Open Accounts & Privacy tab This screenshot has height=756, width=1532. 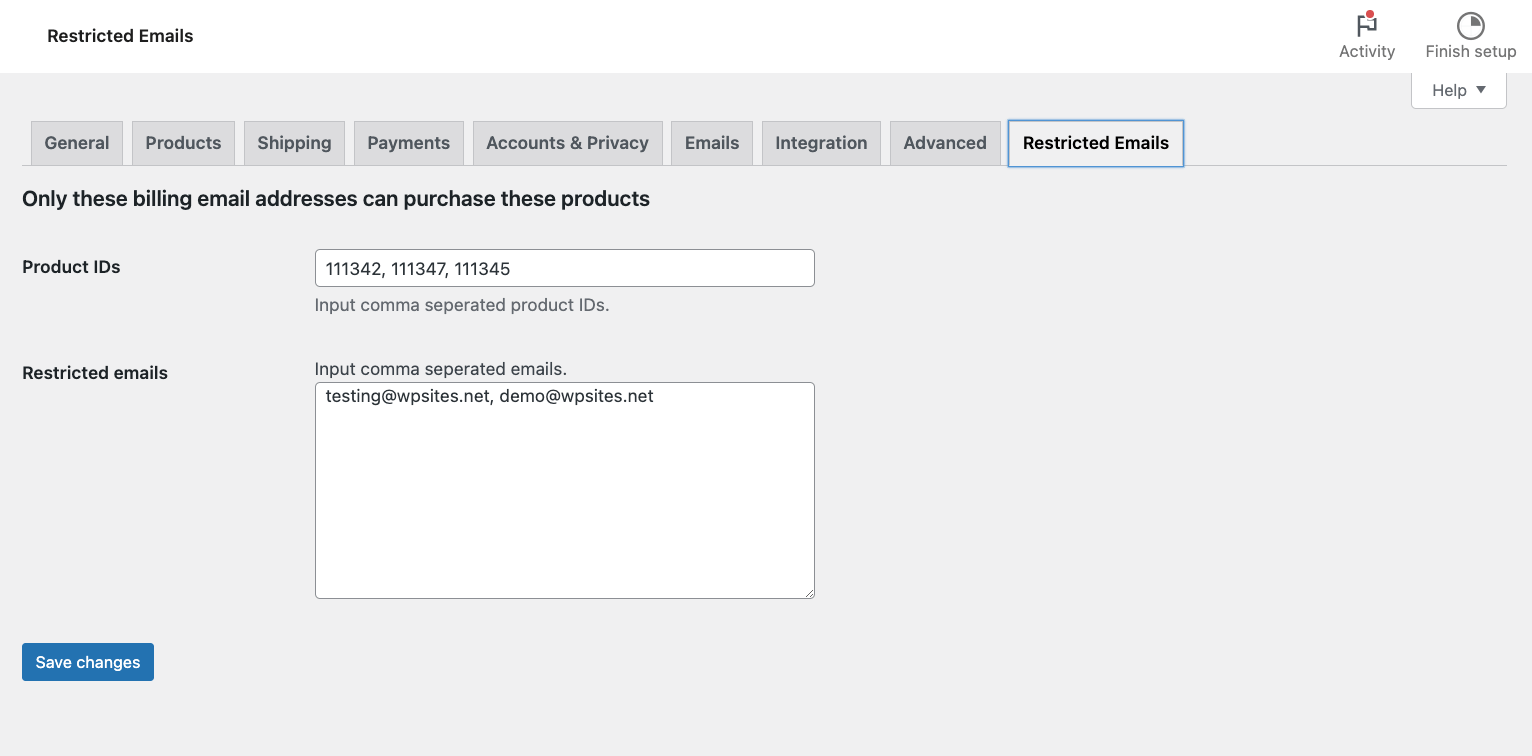point(567,143)
